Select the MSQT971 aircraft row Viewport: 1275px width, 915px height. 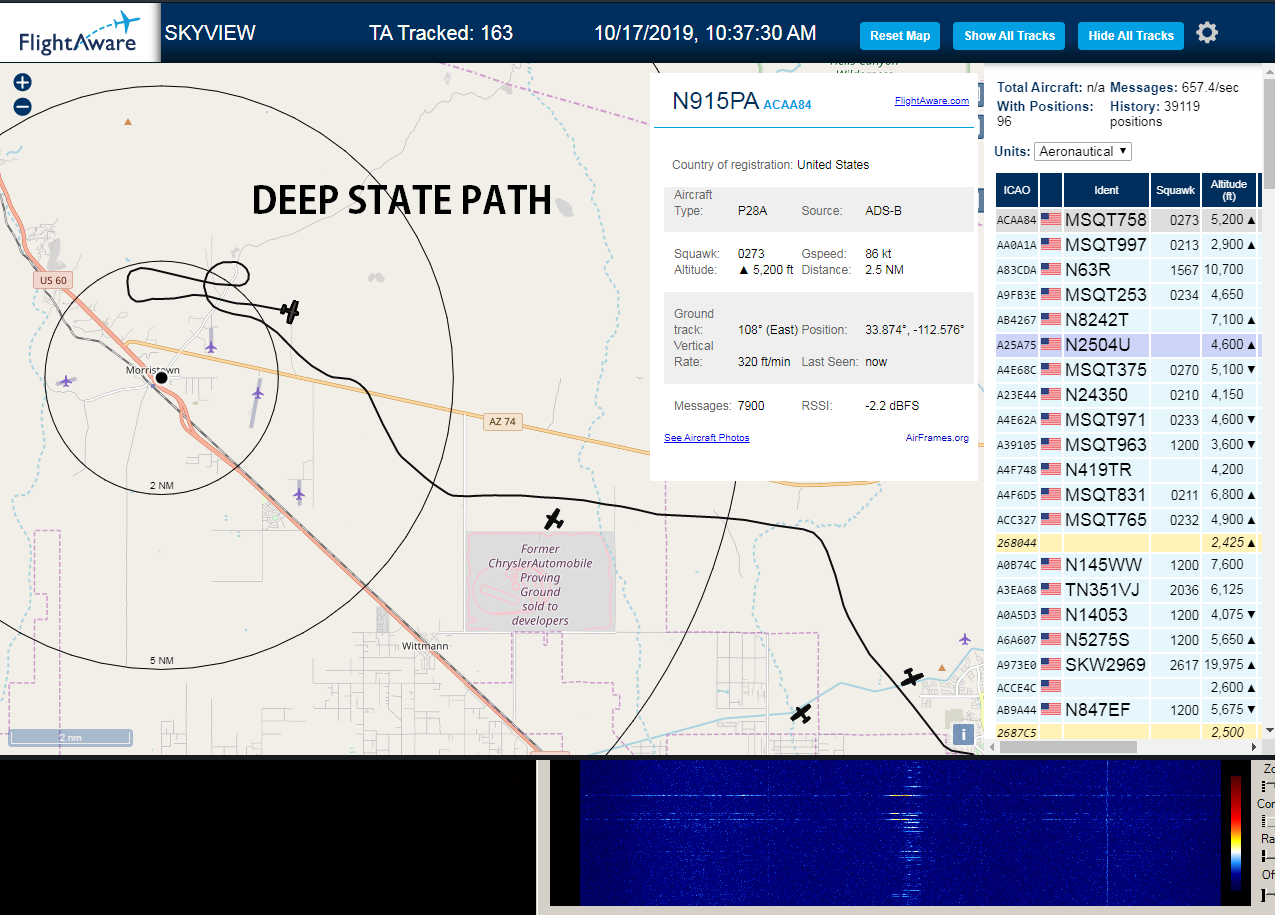coord(1127,420)
